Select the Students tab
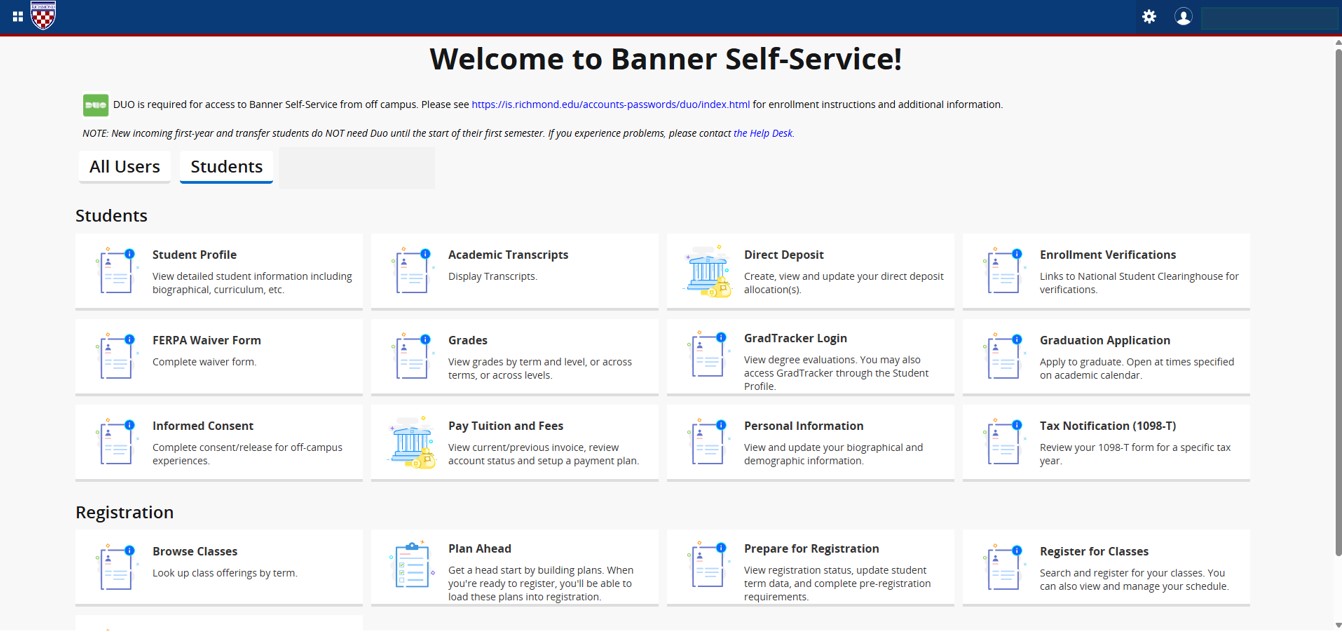 (x=226, y=167)
